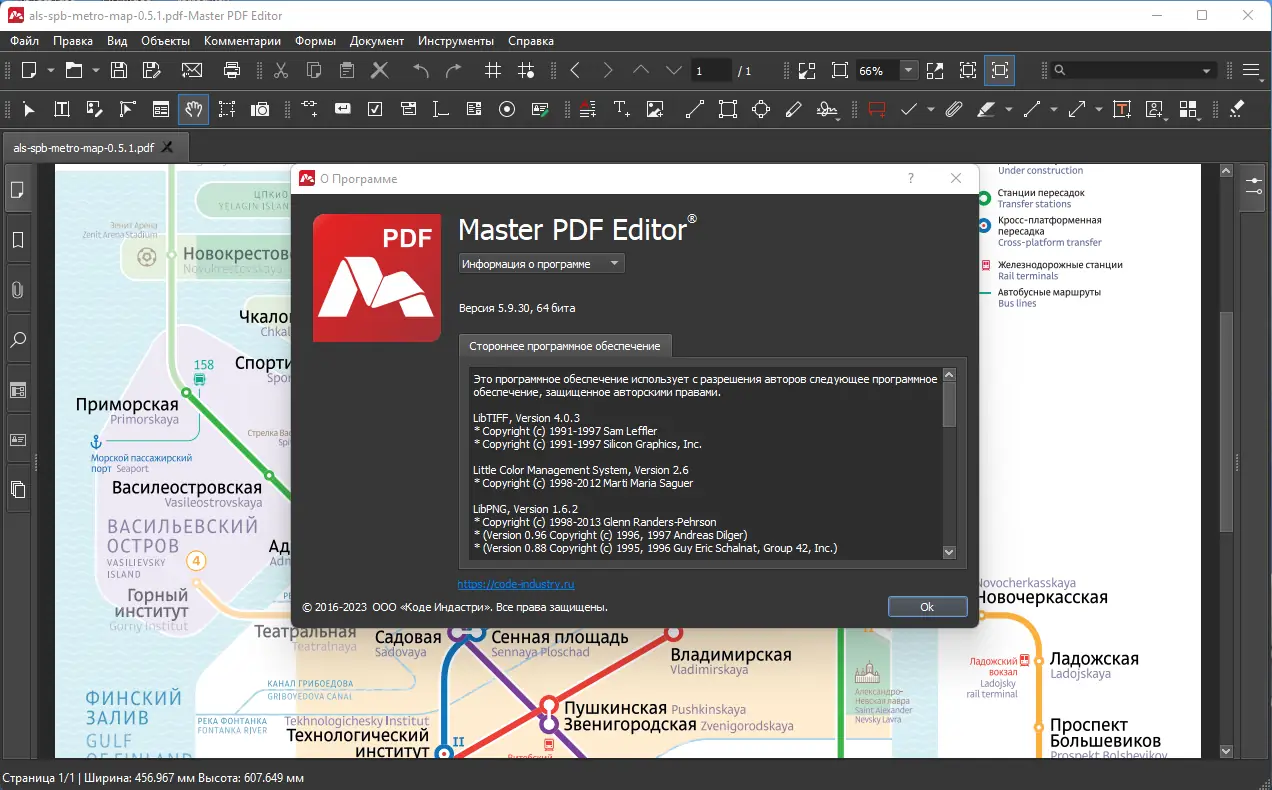Insert a checkbox form field
Screen dimensions: 1272x790
[375, 109]
